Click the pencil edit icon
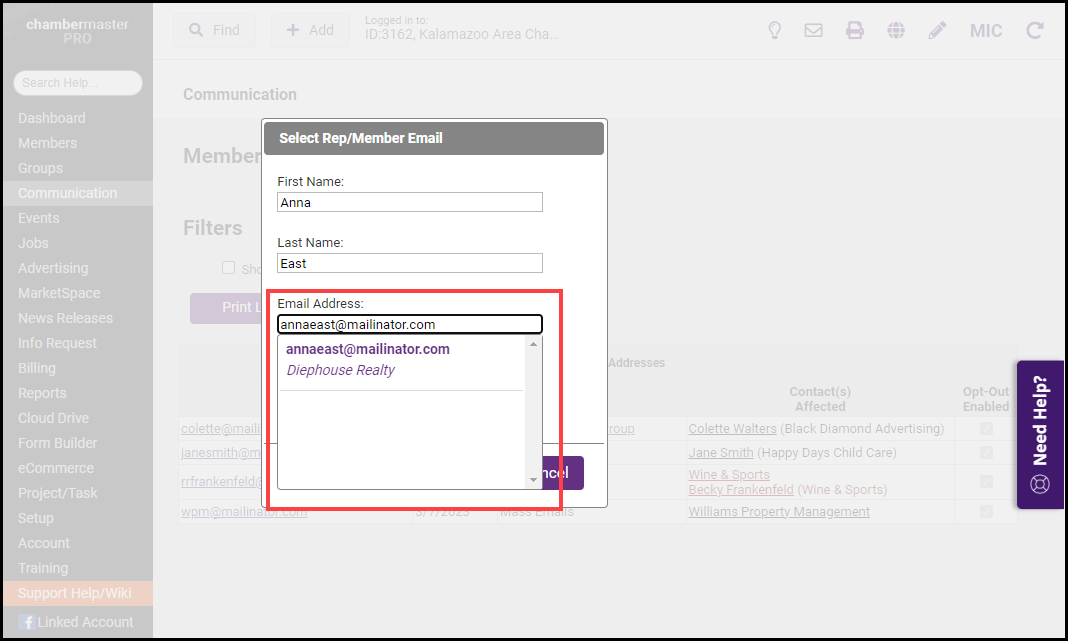Image resolution: width=1068 pixels, height=641 pixels. pyautogui.click(x=937, y=30)
